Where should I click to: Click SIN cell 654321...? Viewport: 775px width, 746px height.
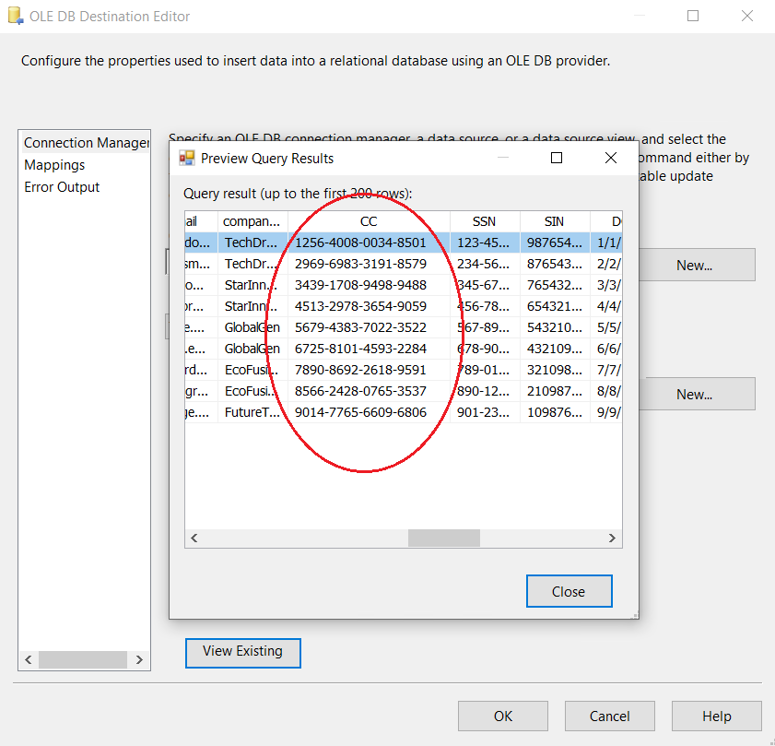coord(555,306)
